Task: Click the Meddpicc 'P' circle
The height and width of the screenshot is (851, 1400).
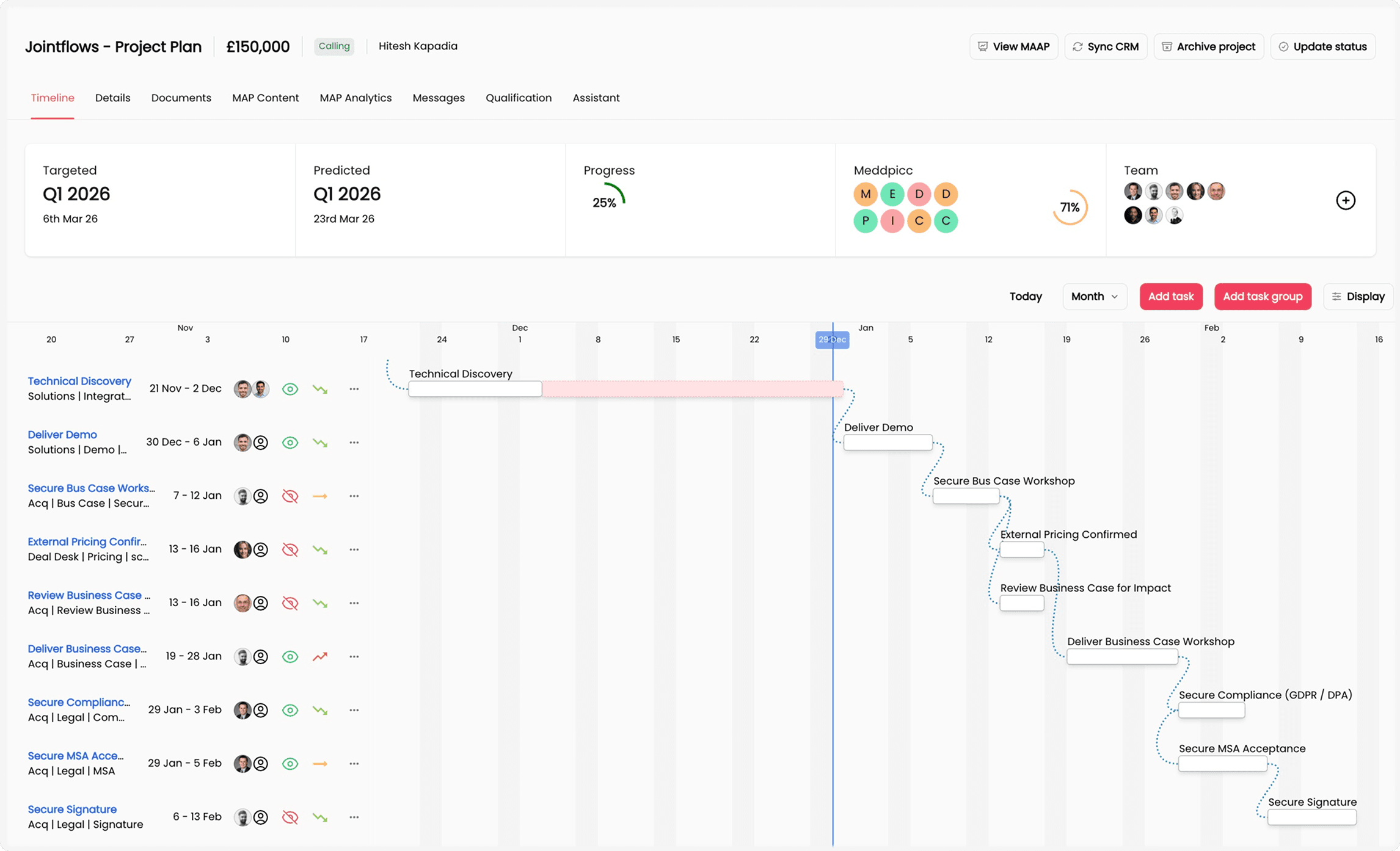Action: [865, 221]
